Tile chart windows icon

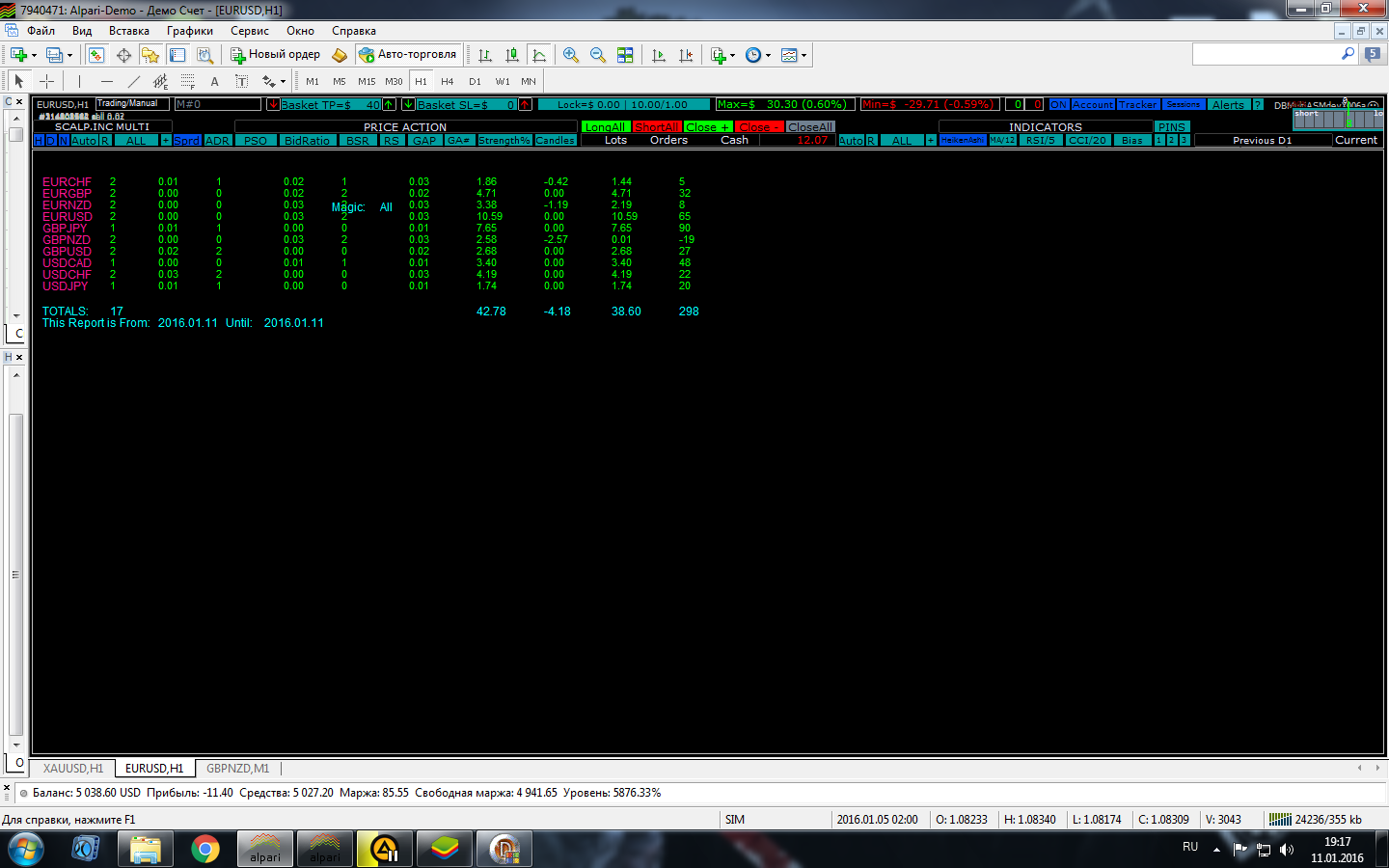pyautogui.click(x=625, y=55)
